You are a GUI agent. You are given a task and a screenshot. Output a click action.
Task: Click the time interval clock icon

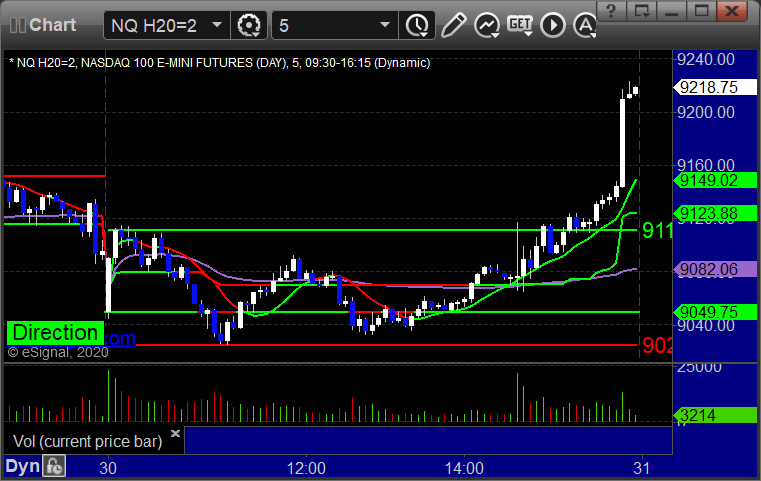(416, 24)
